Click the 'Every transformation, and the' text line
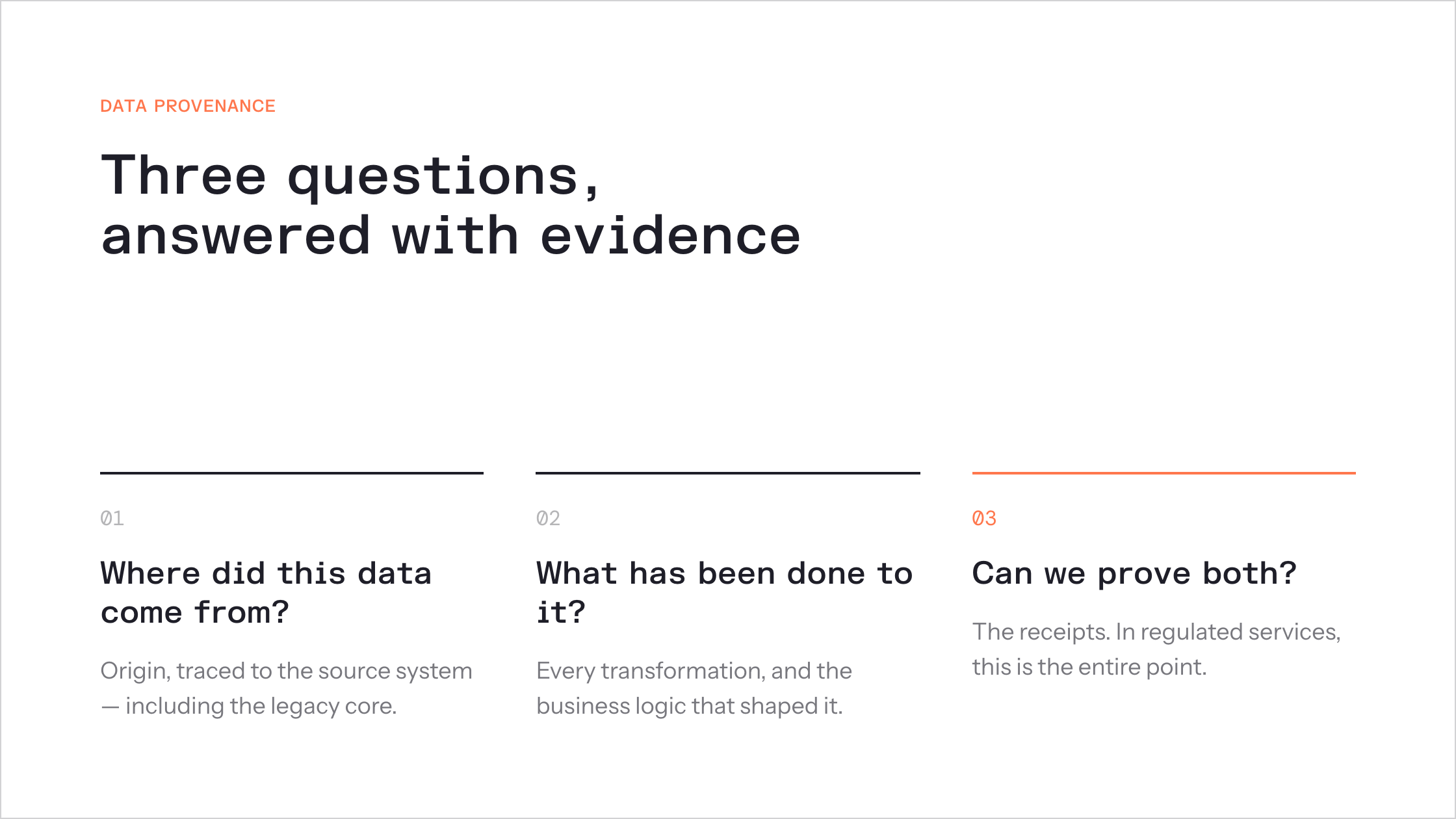This screenshot has height=819, width=1456. coord(694,671)
